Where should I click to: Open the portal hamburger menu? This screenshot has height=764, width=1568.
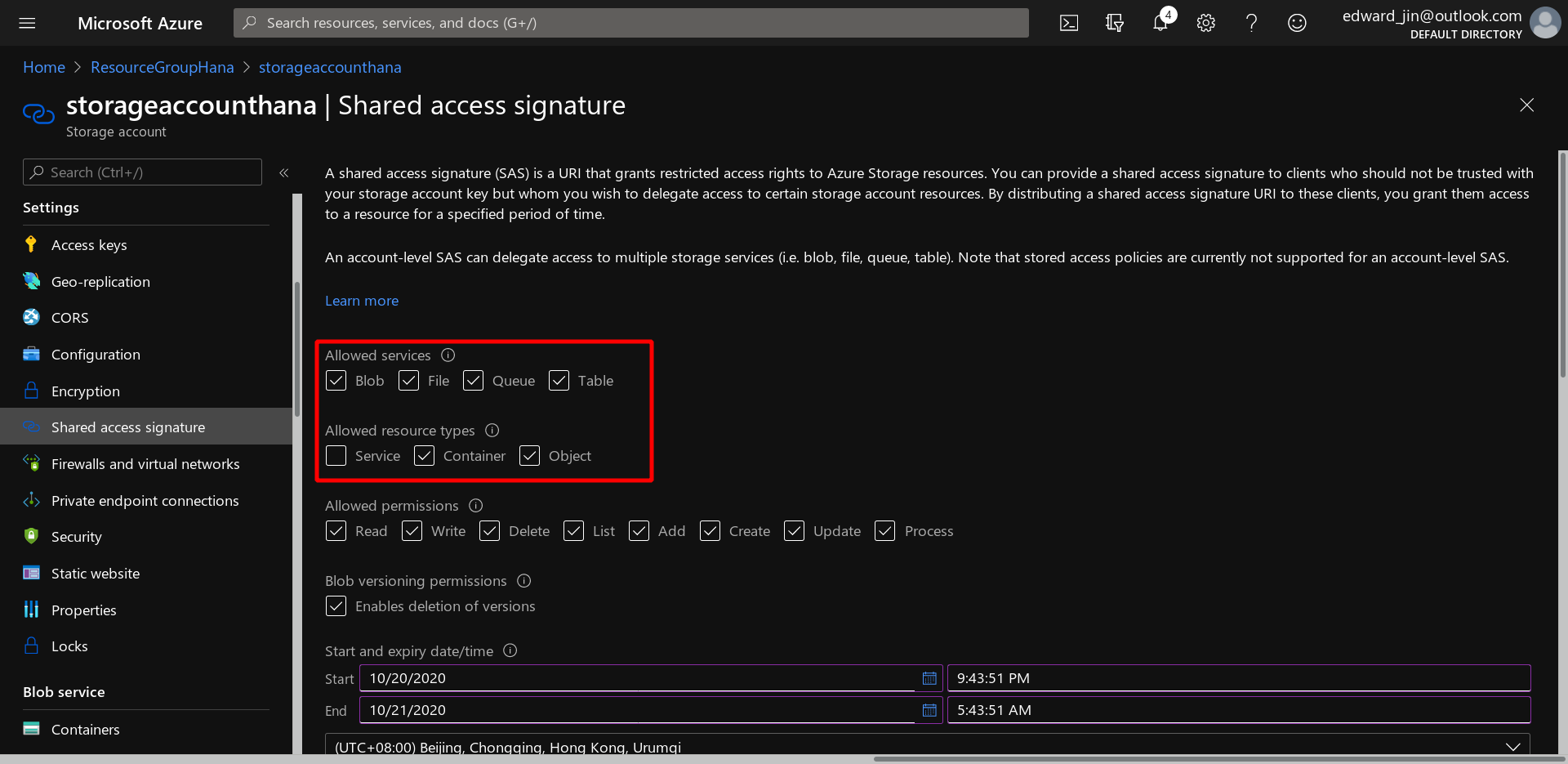pyautogui.click(x=27, y=23)
